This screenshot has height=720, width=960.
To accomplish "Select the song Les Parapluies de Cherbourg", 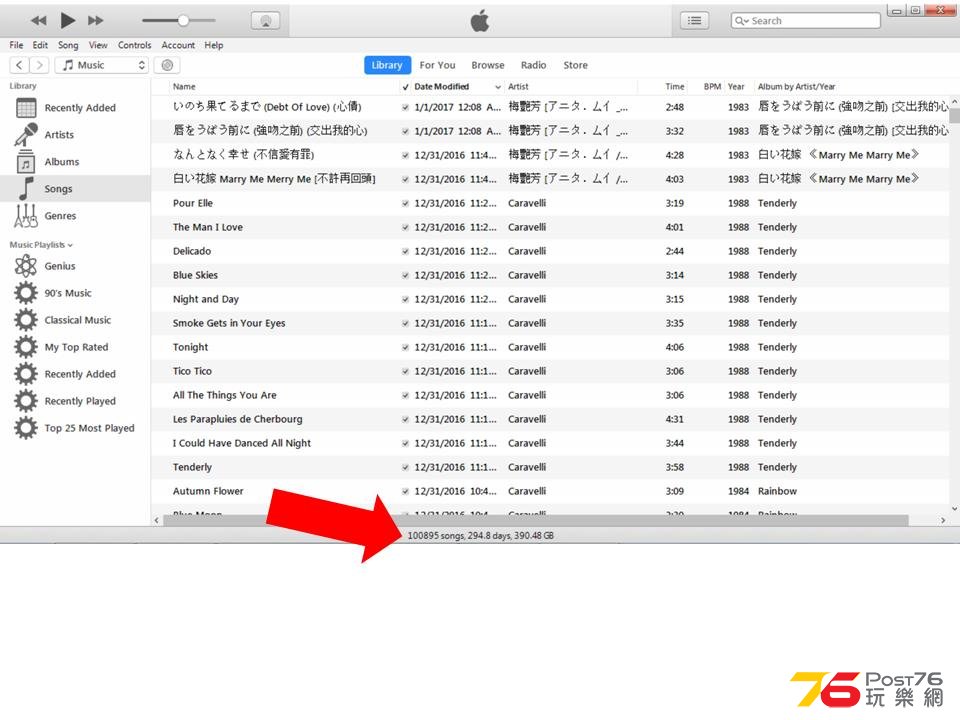I will (238, 419).
